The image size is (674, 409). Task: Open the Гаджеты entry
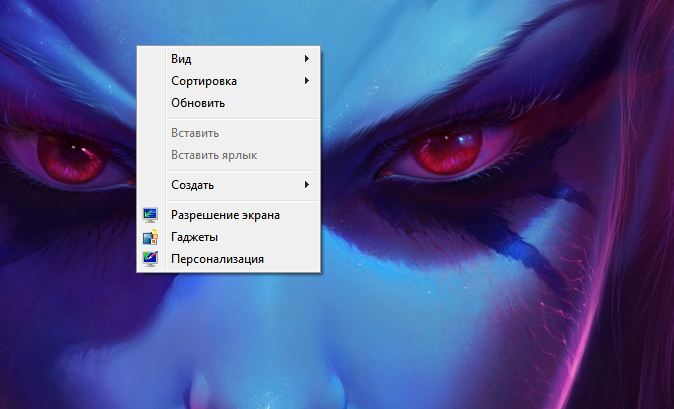point(228,237)
